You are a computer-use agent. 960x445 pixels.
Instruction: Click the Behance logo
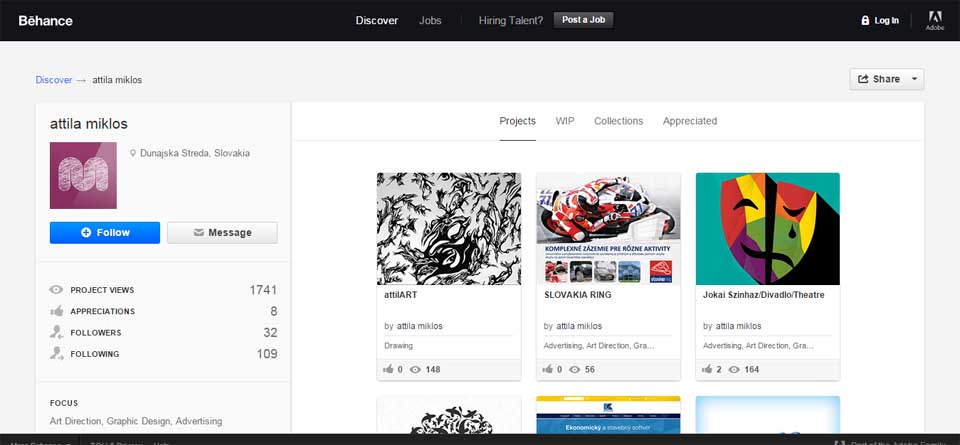pyautogui.click(x=45, y=20)
